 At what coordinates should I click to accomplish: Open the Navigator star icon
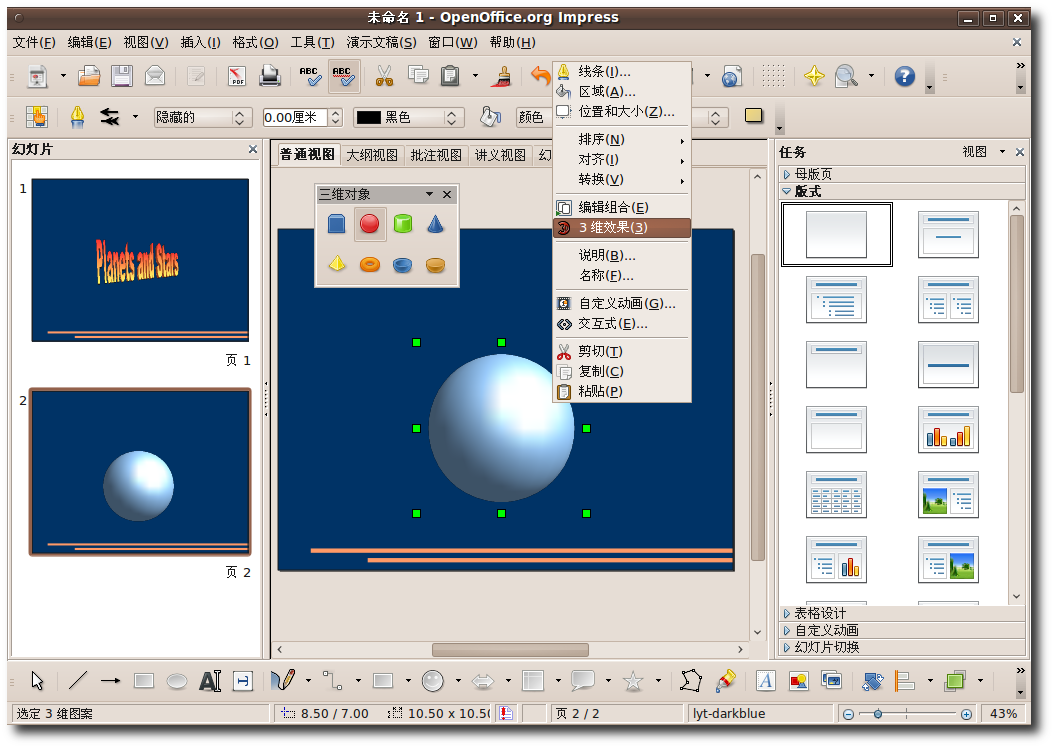coord(814,75)
